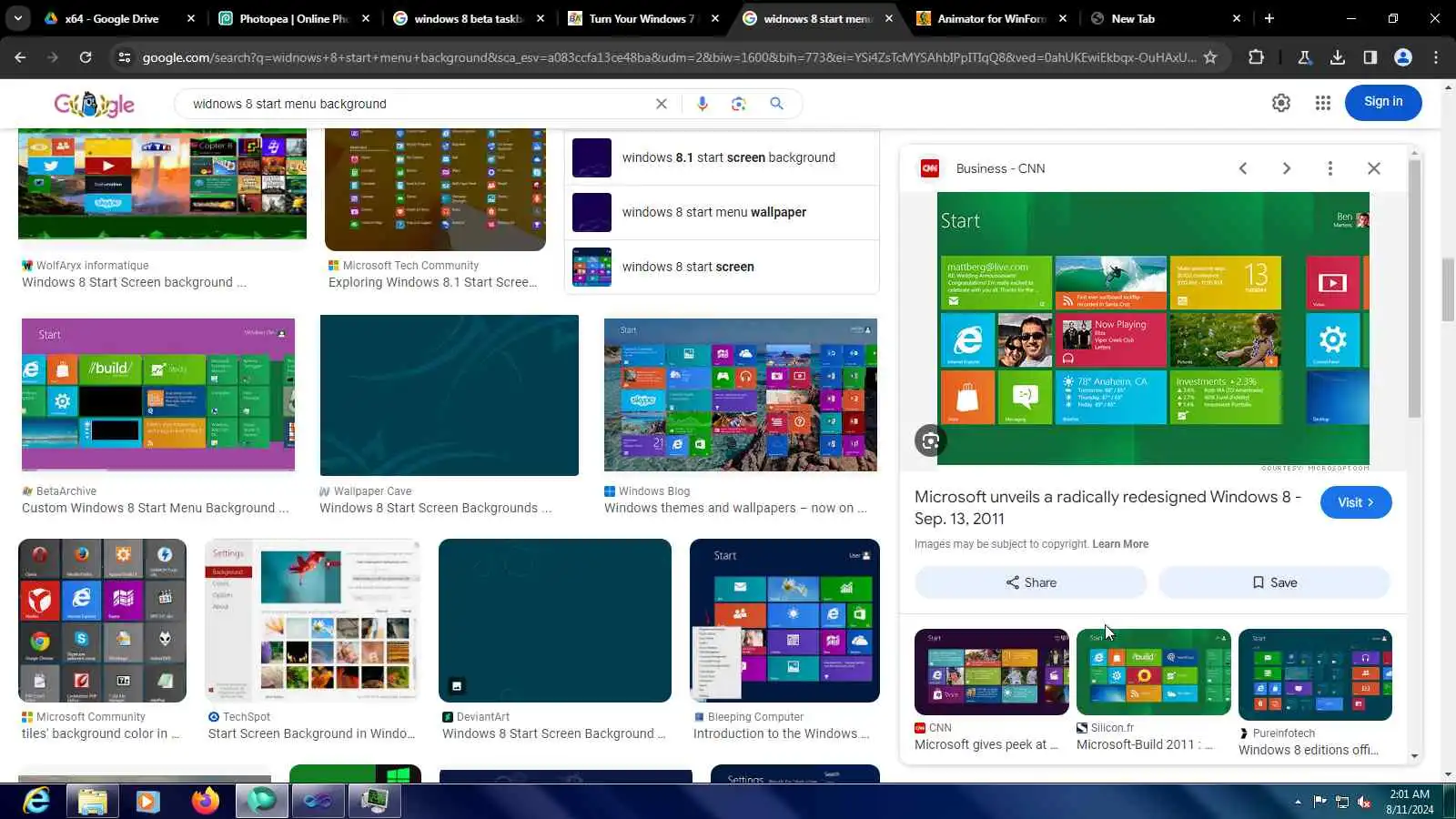Screen dimensions: 1456x819
Task: Open File Explorer from the taskbar
Action: [93, 801]
